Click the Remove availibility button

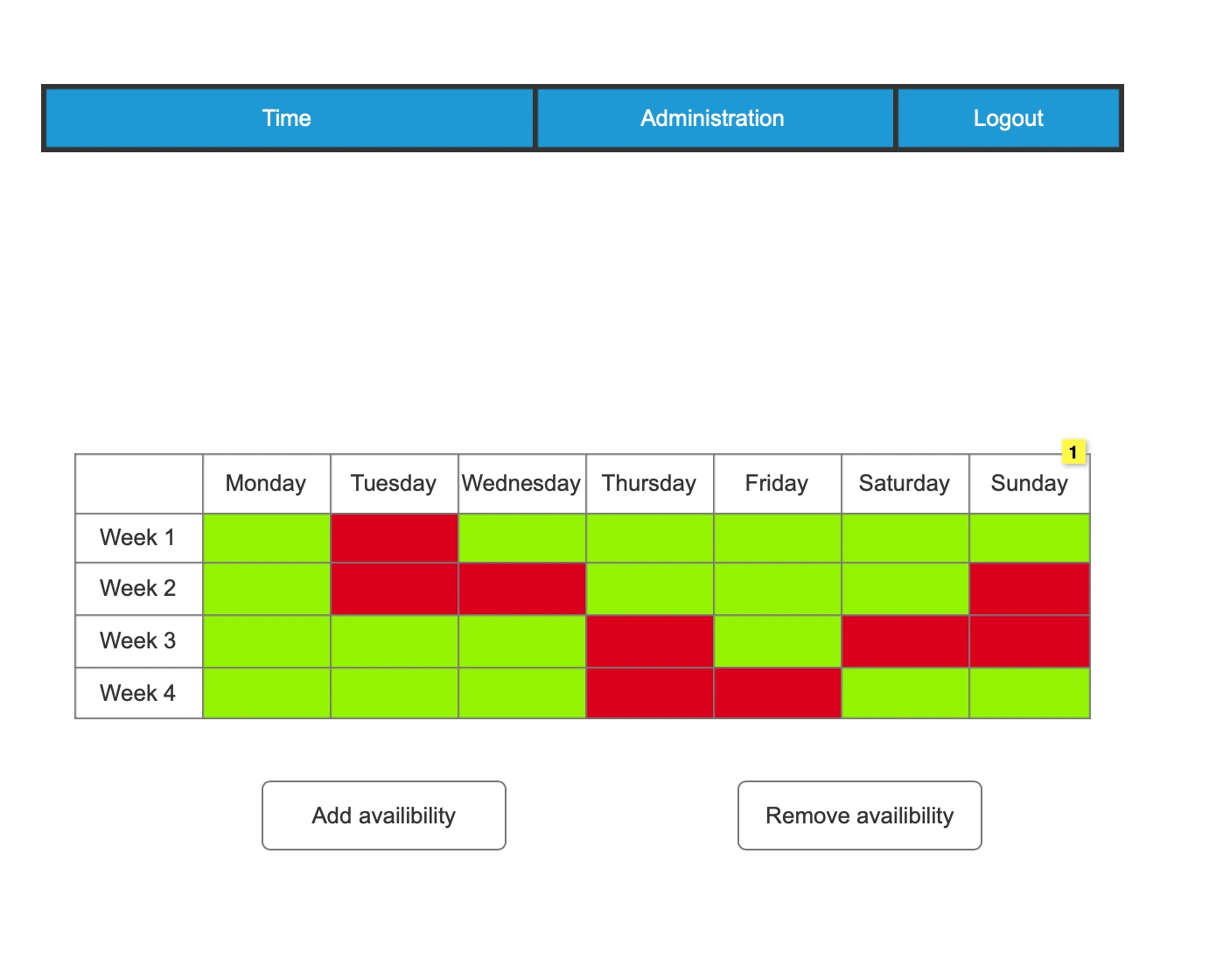coord(859,815)
